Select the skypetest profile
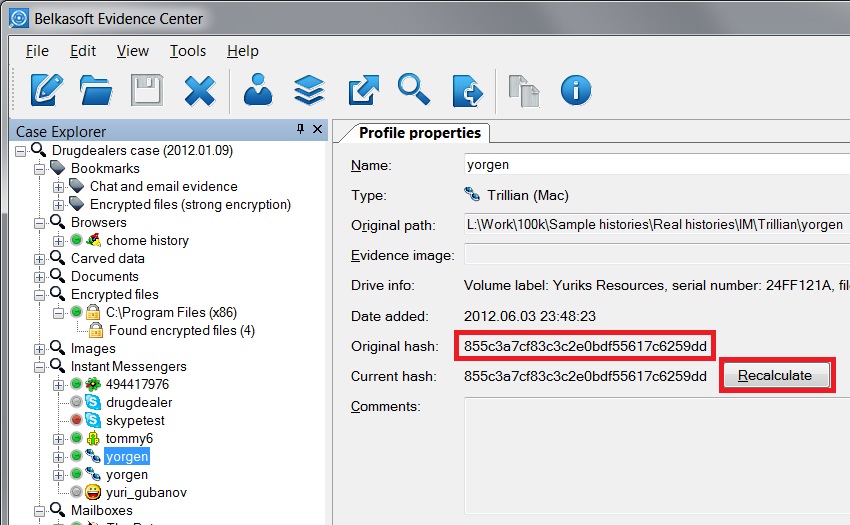This screenshot has width=850, height=525. point(135,420)
